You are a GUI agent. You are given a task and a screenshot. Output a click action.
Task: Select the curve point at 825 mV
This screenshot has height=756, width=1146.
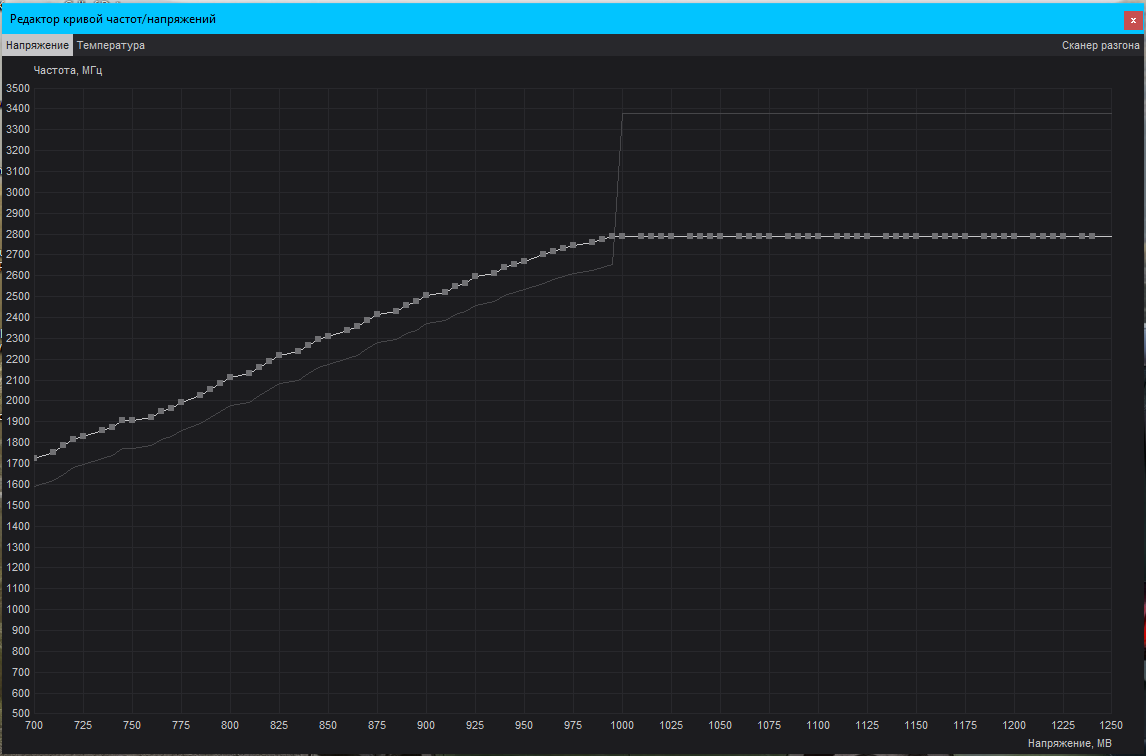coord(279,355)
